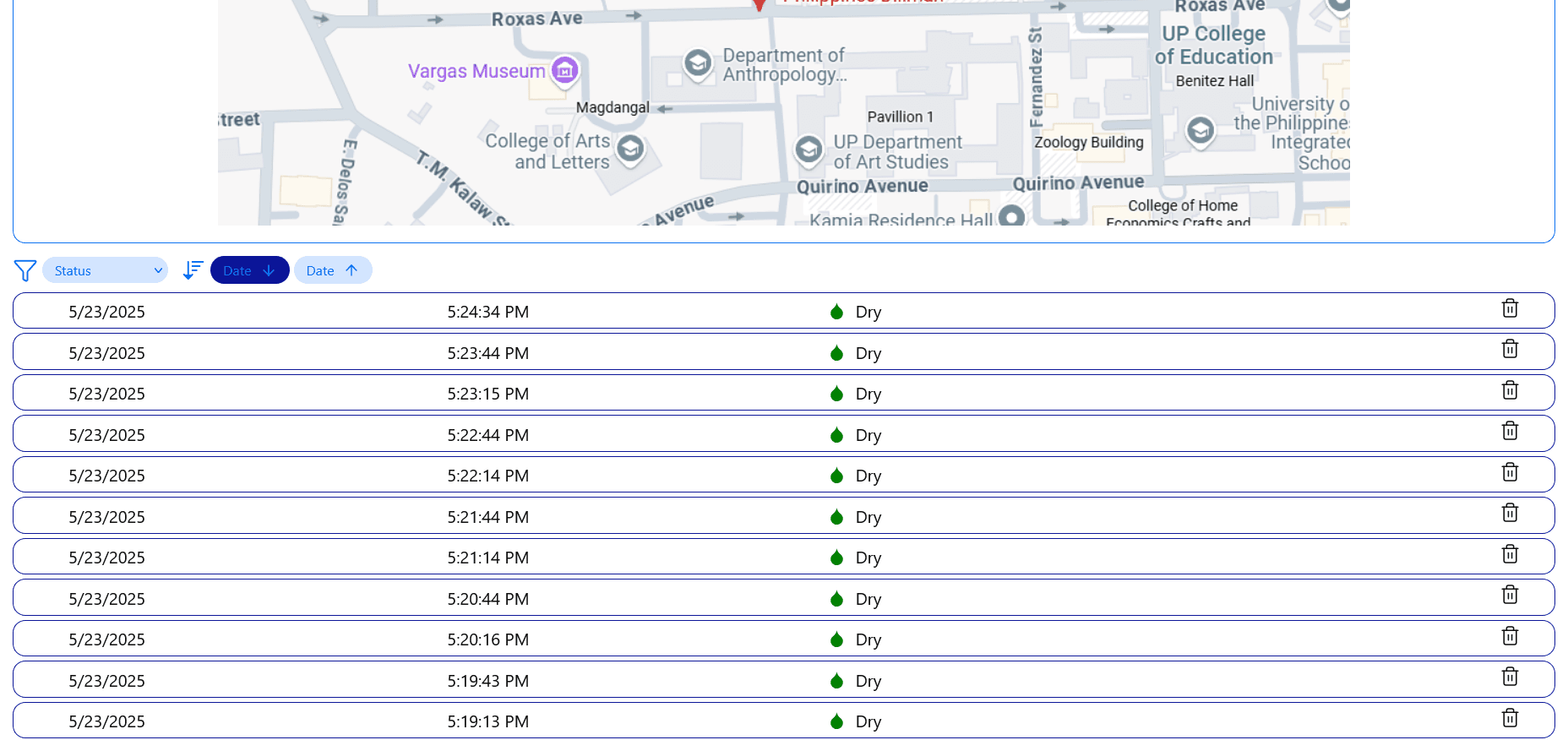The height and width of the screenshot is (740, 1568).
Task: Click the Kamia Residence Hall marker
Action: pyautogui.click(x=1011, y=217)
